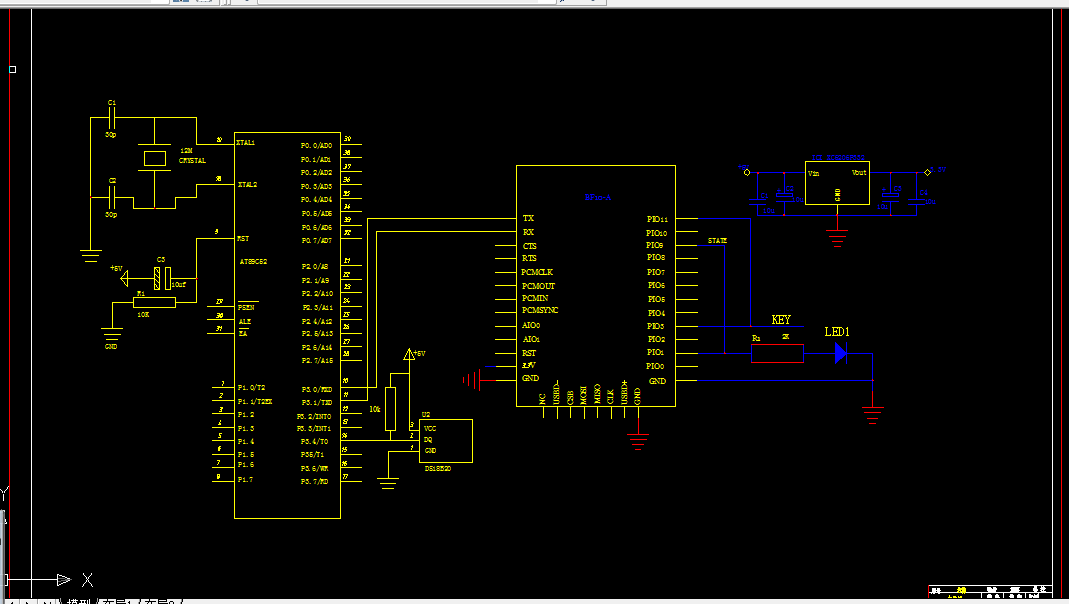Select the RTS pin label
The image size is (1069, 604).
(x=530, y=258)
